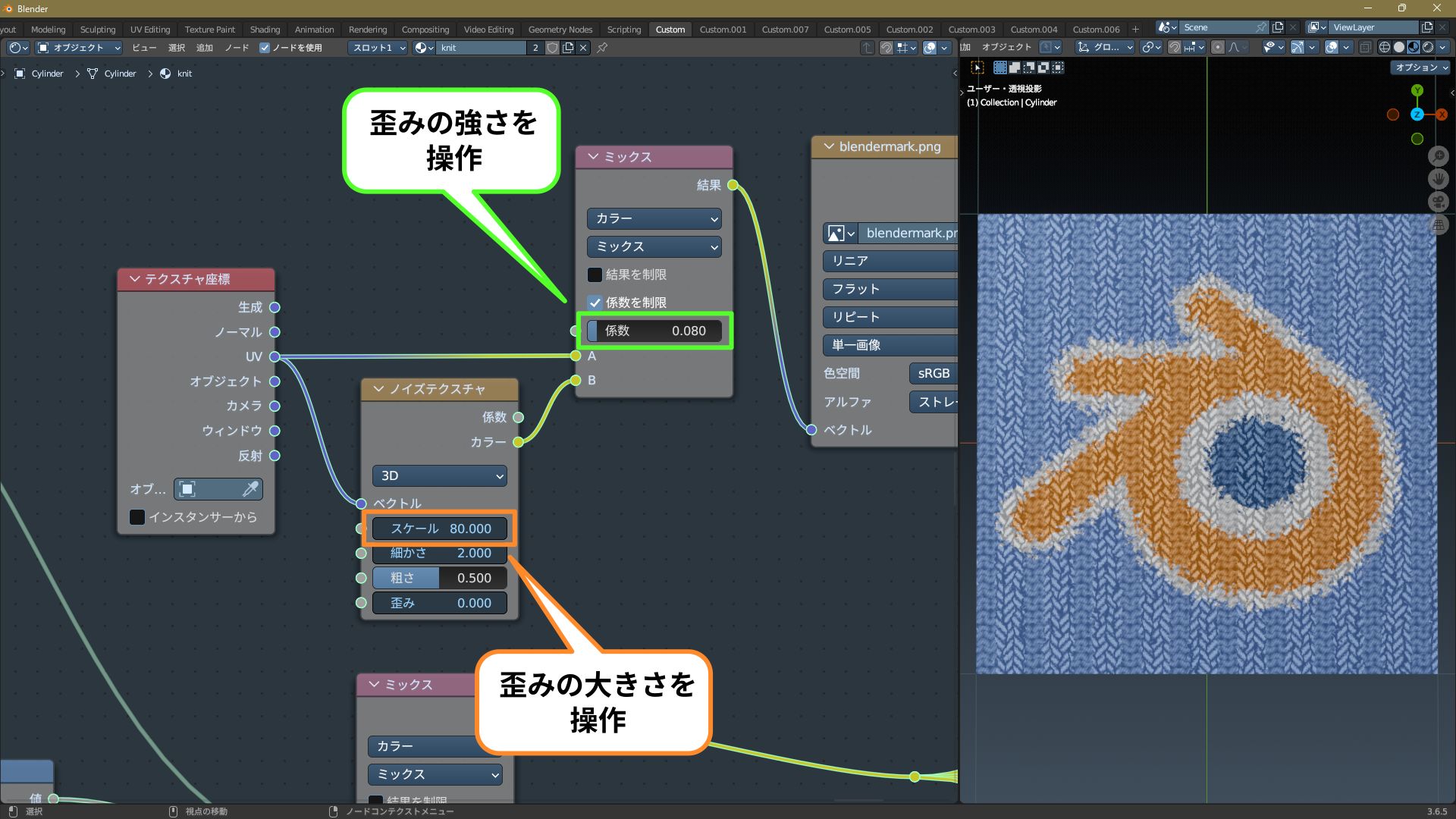Enable インスタンサーから checkbox
1456x819 pixels.
(137, 517)
